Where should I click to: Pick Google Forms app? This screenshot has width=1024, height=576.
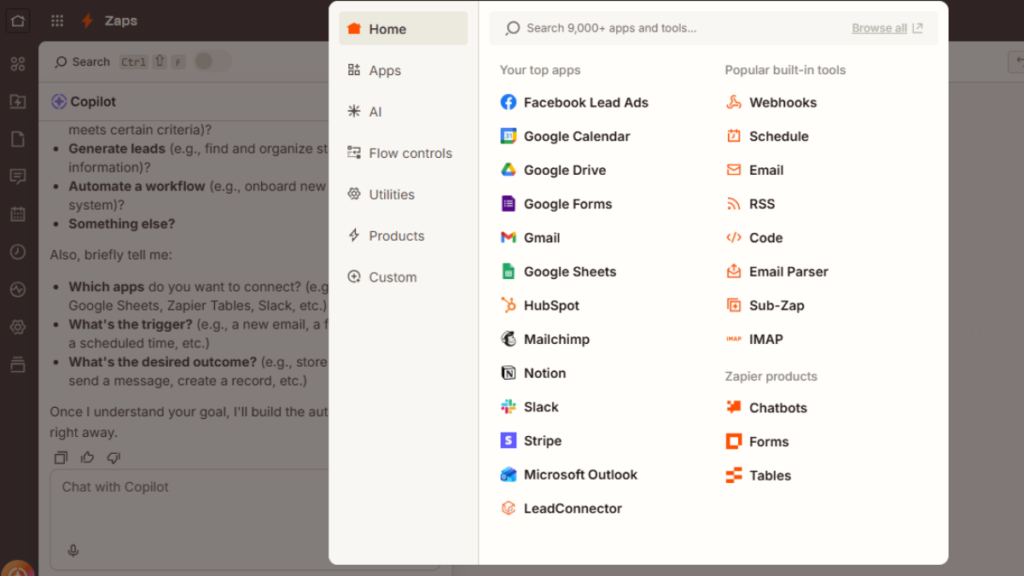pos(556,204)
